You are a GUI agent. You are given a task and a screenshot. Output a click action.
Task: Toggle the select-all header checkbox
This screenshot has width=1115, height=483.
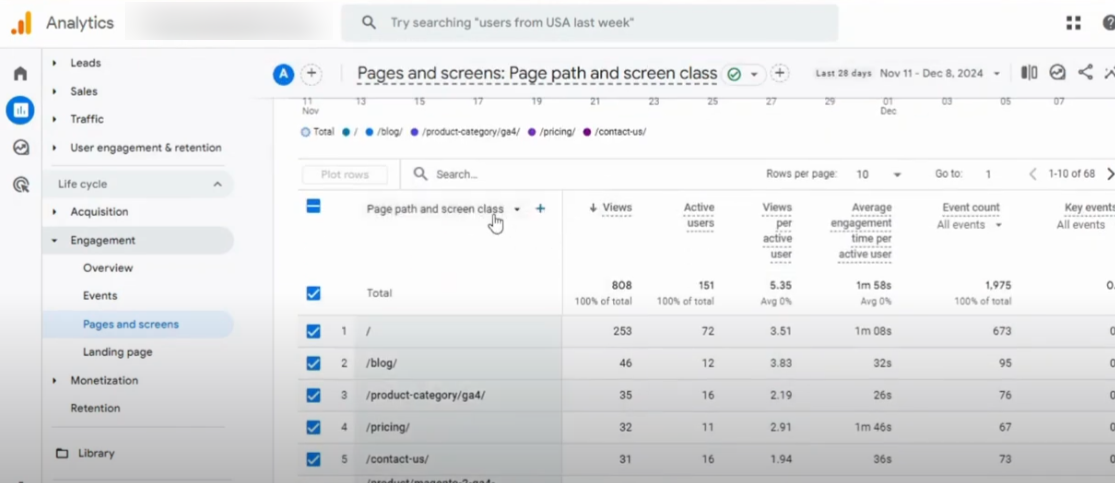pyautogui.click(x=313, y=206)
